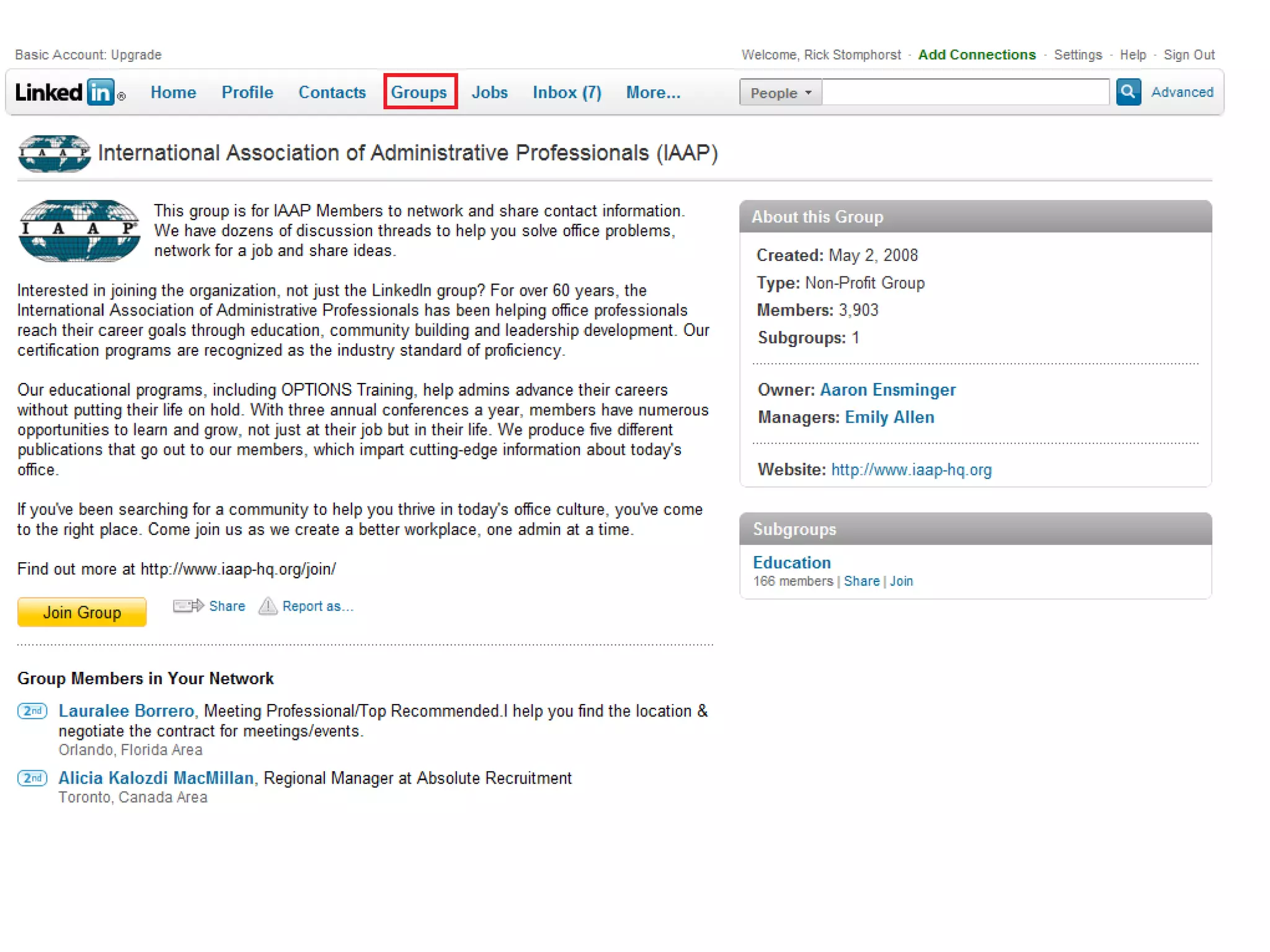Viewport: 1270px width, 952px height.
Task: Join the Education subgroup
Action: pyautogui.click(x=901, y=581)
